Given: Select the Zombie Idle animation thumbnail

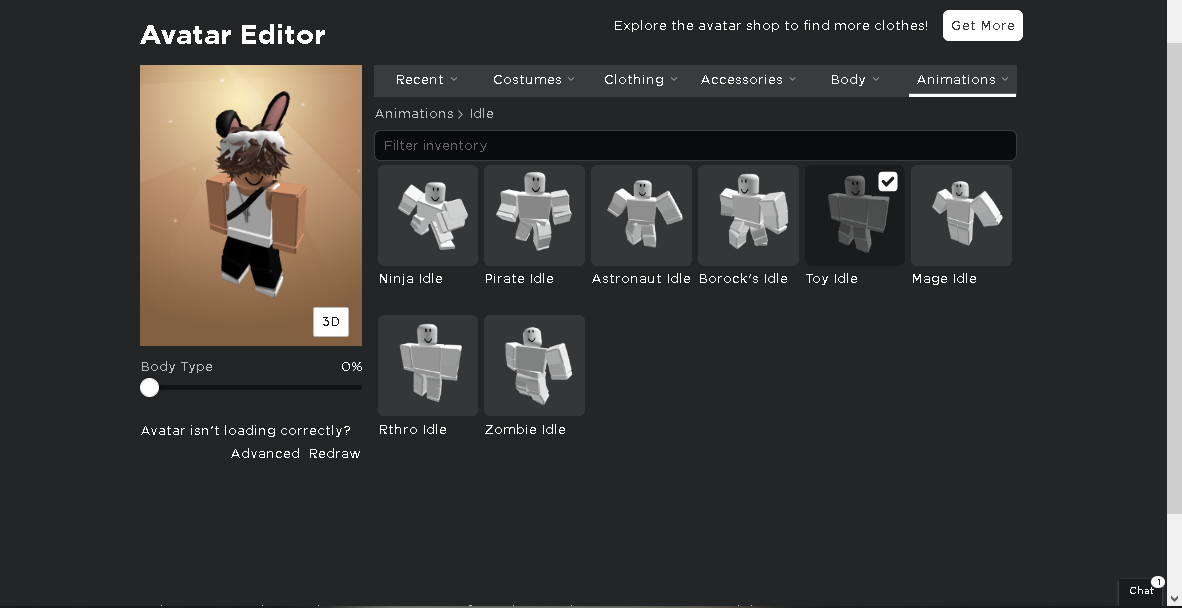Looking at the screenshot, I should pos(534,365).
